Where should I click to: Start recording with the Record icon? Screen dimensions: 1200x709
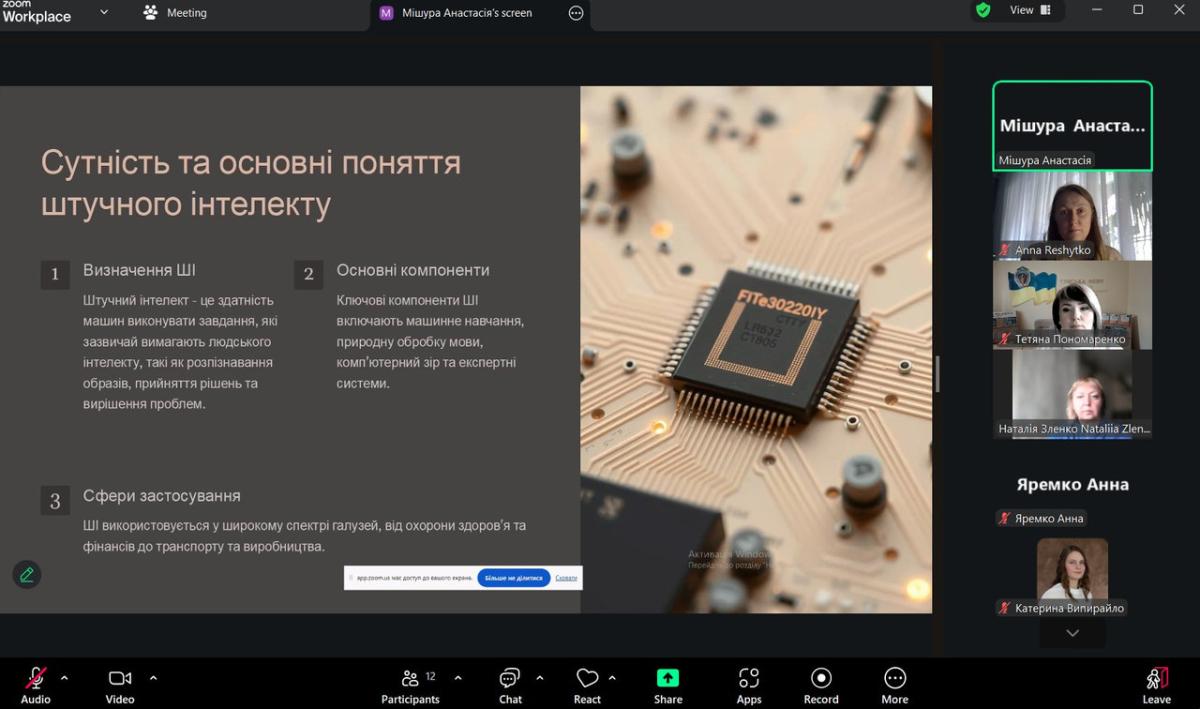point(821,678)
